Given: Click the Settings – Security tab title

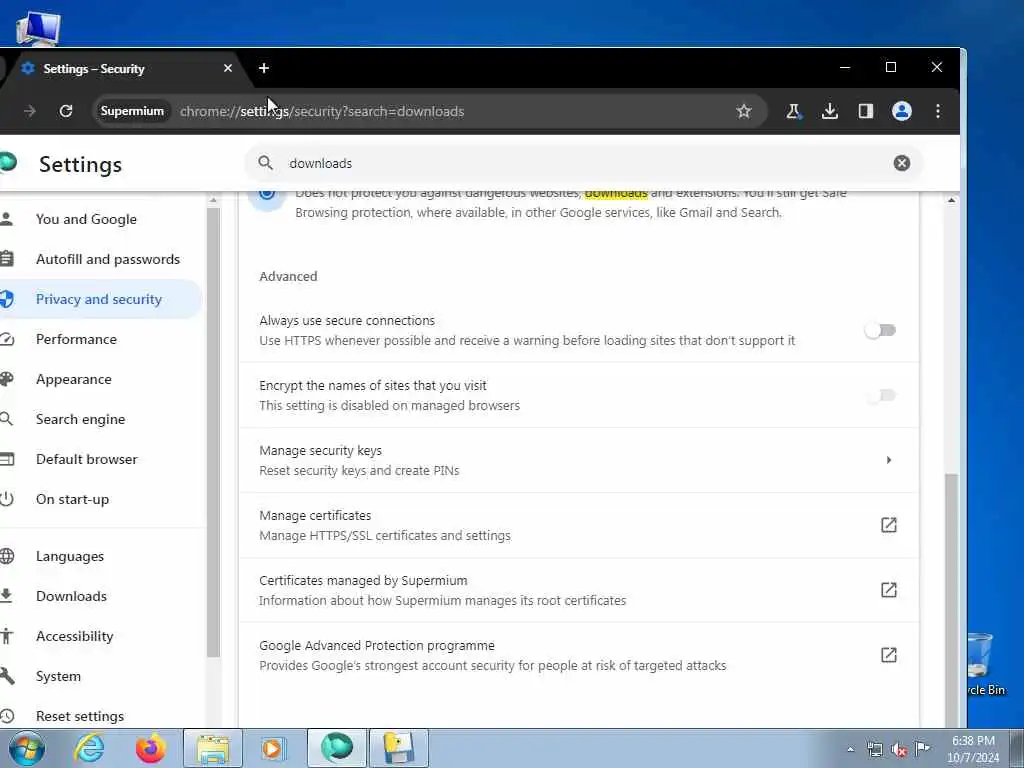Looking at the screenshot, I should 93,69.
